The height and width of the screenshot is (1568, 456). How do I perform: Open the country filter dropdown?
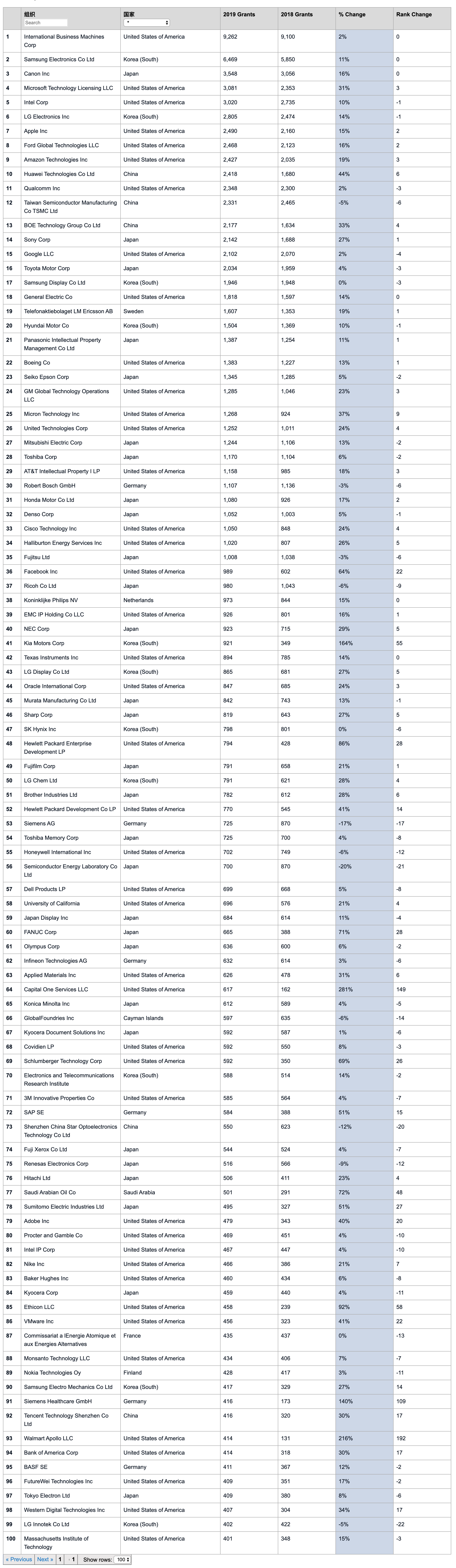coord(147,22)
